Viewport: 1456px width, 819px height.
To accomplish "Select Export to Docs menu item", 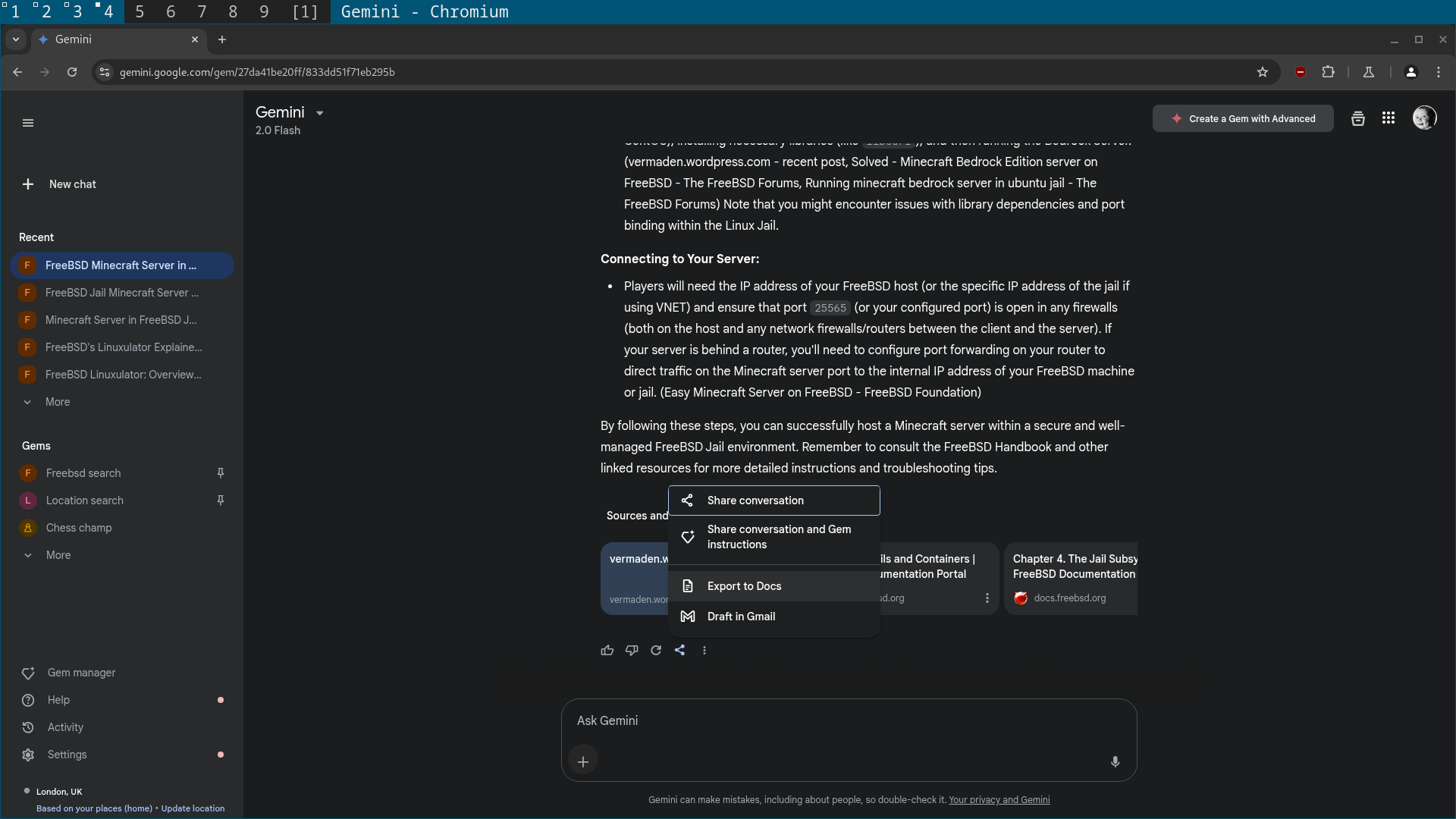I will click(x=744, y=586).
